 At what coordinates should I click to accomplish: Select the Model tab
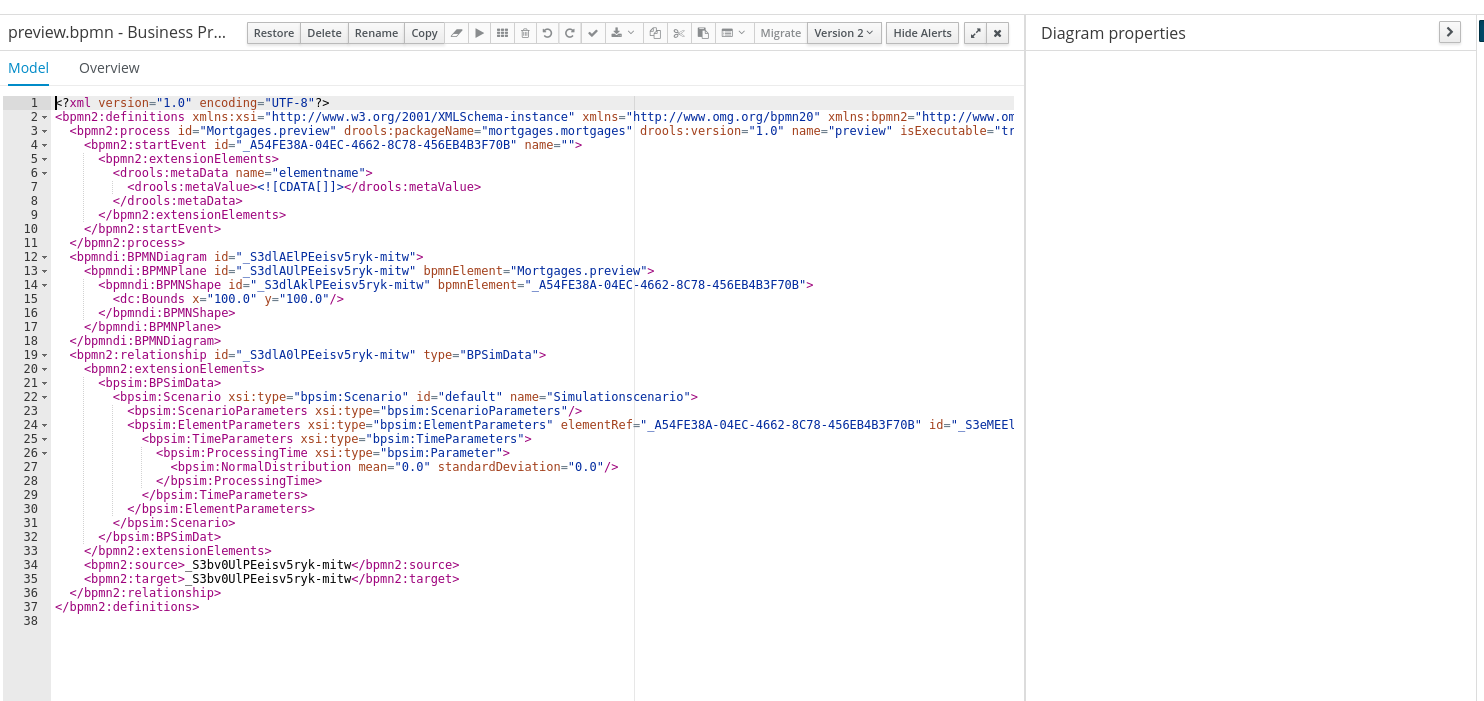(x=28, y=68)
